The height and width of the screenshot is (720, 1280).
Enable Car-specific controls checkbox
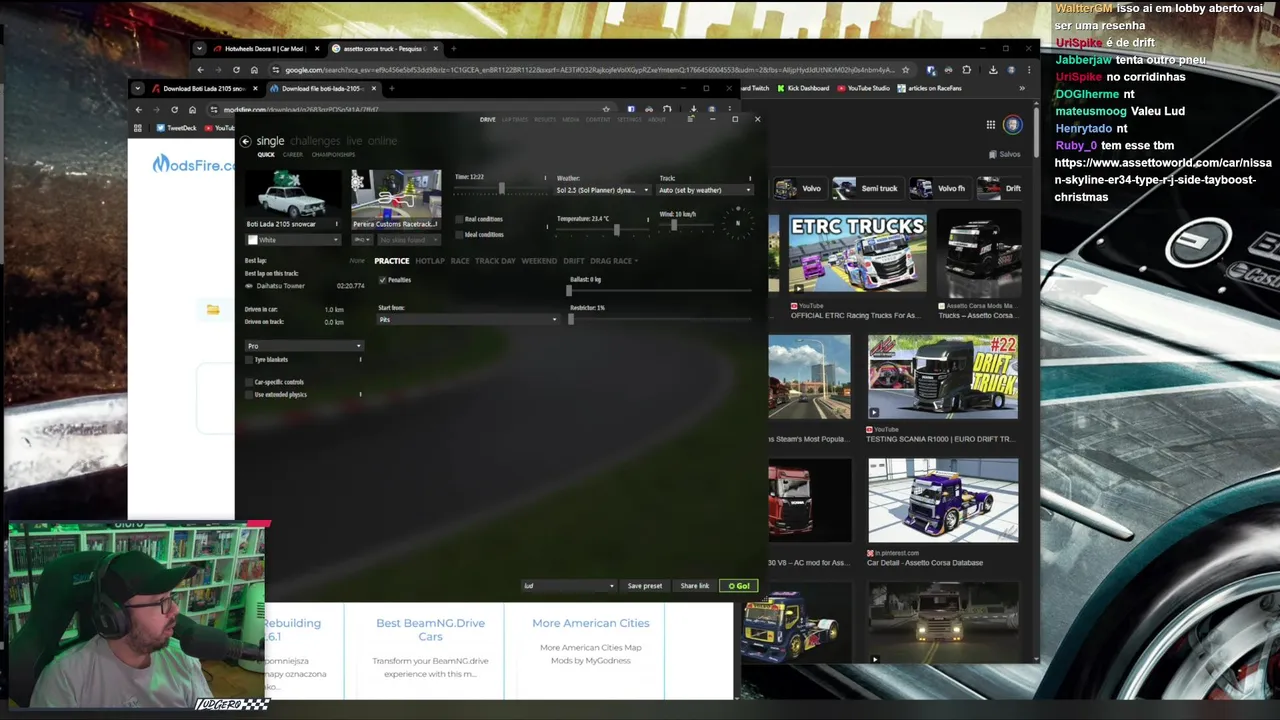click(249, 382)
